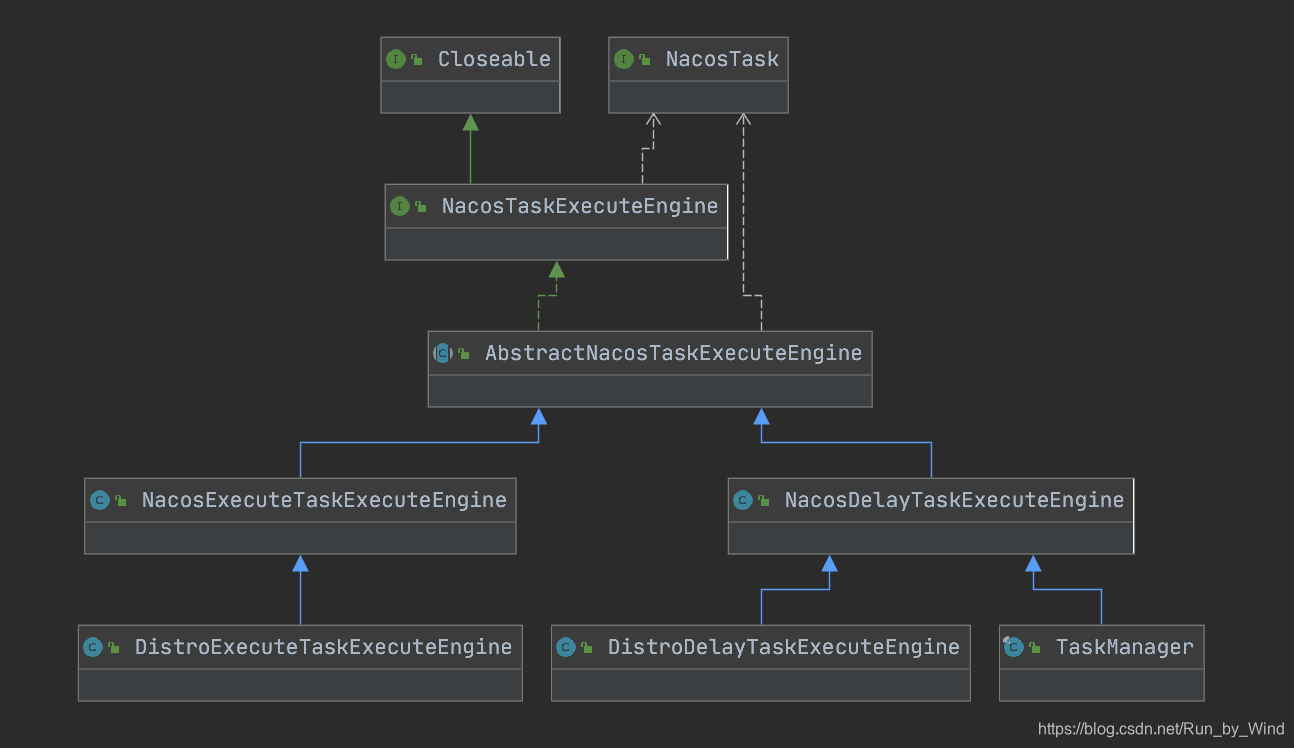
Task: Select the DistroDelayTaskExecuteEngine node label
Action: 784,647
